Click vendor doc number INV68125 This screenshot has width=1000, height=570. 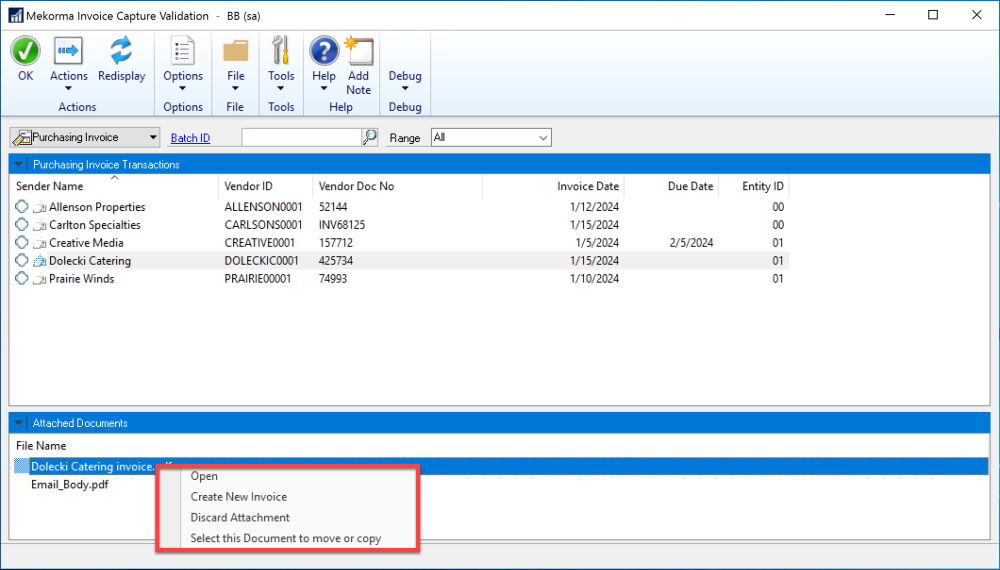tap(342, 225)
